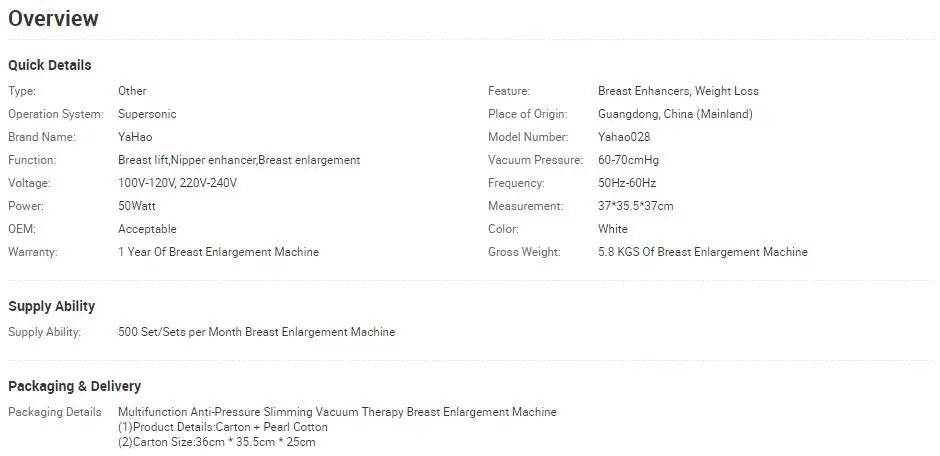The image size is (940, 456).
Task: Click the 5.8 KGS gross weight text
Action: pyautogui.click(x=703, y=252)
